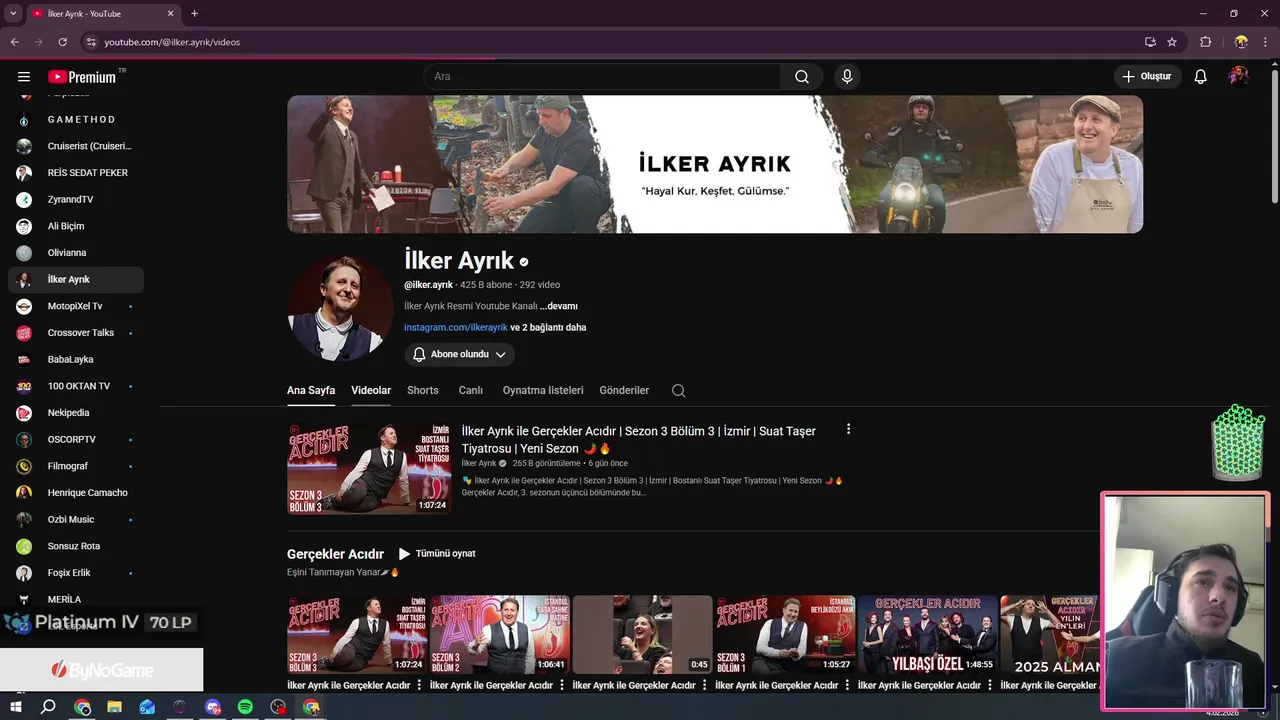Open the instagram.com/ilkerayrik link
This screenshot has height=720, width=1280.
point(456,327)
